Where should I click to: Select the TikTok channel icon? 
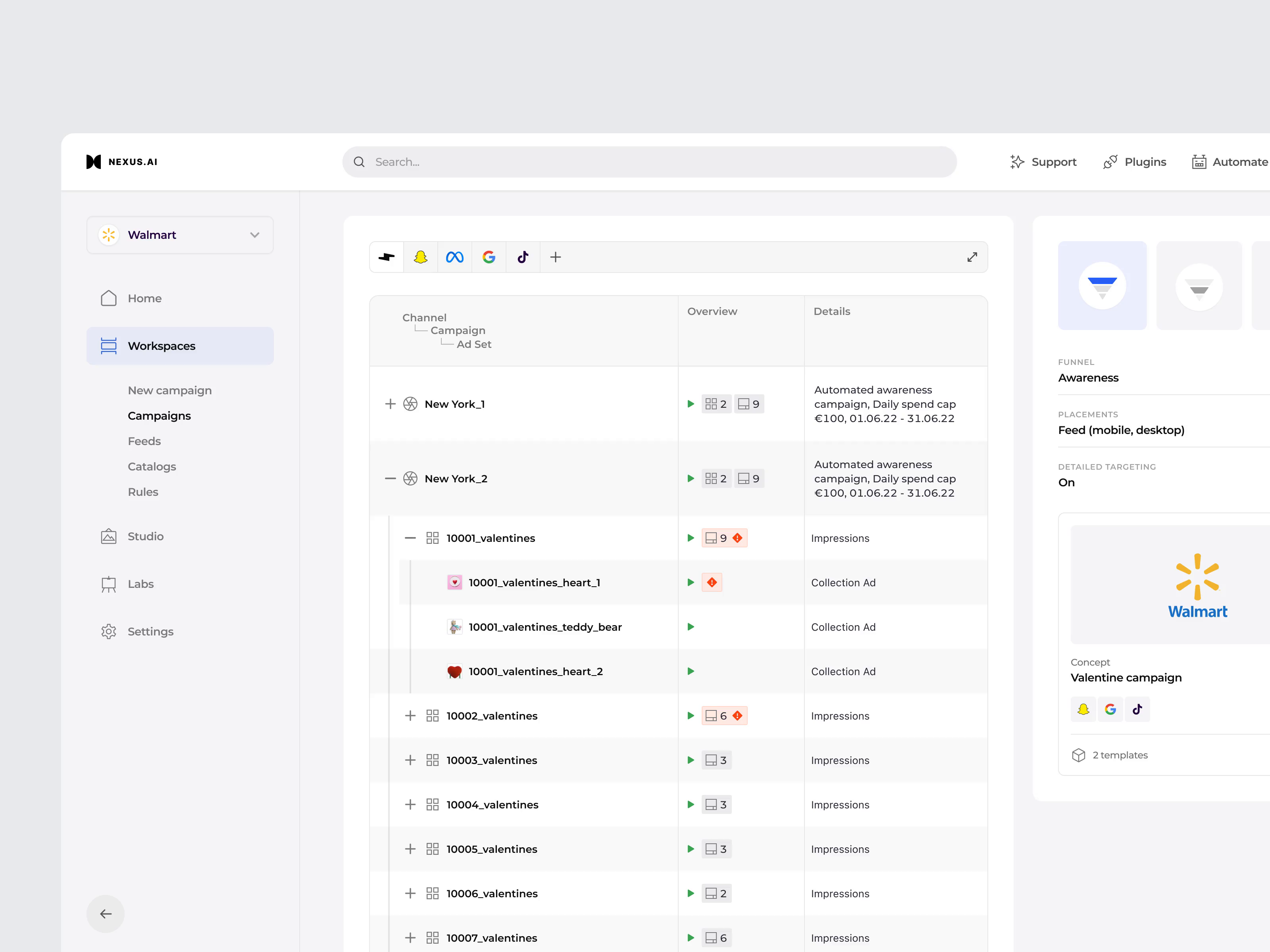click(522, 257)
